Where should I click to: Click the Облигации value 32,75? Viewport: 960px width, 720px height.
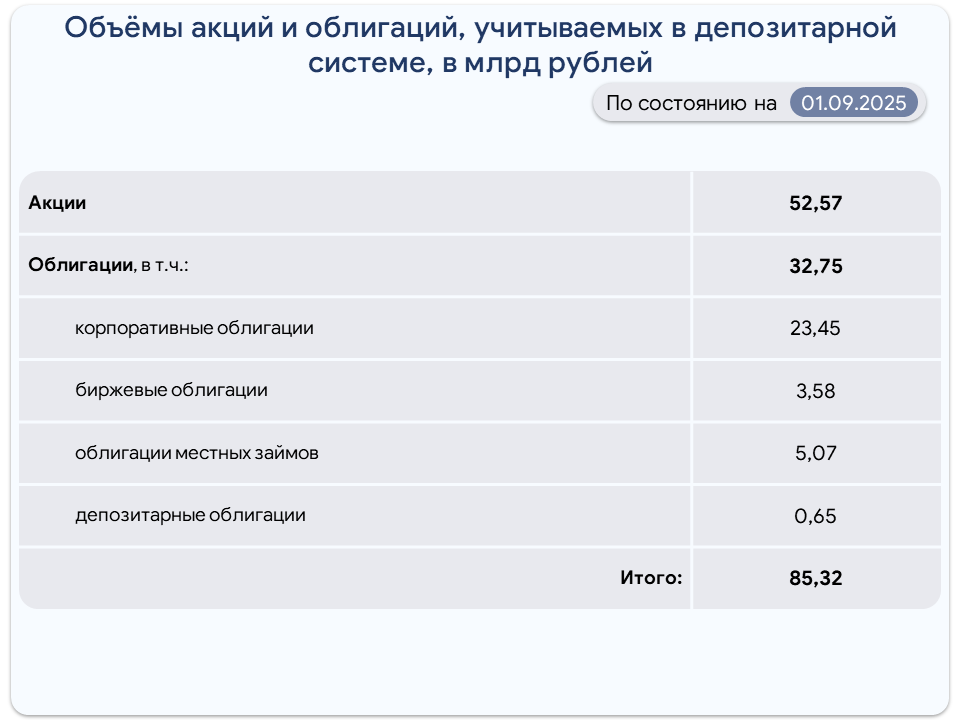tap(815, 266)
